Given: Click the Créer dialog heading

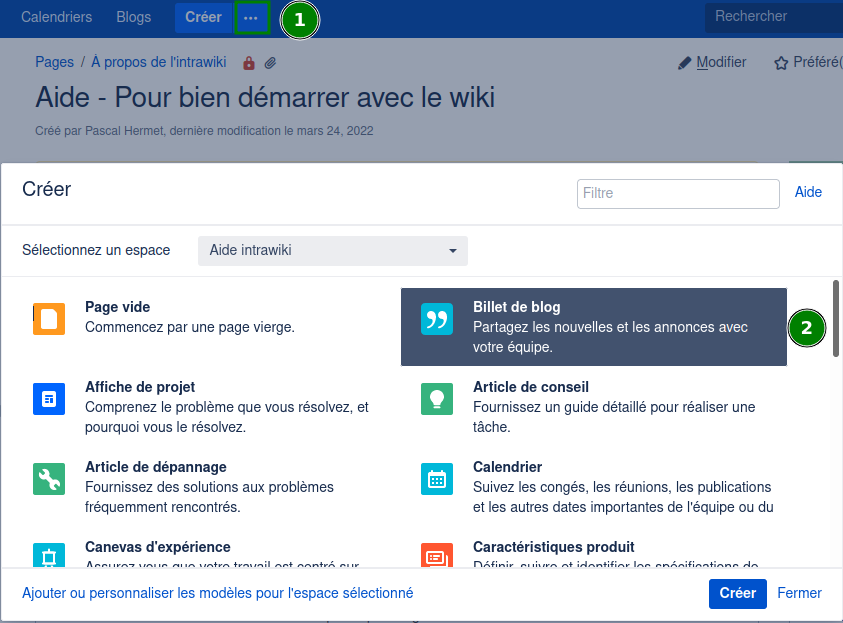Looking at the screenshot, I should pos(46,189).
